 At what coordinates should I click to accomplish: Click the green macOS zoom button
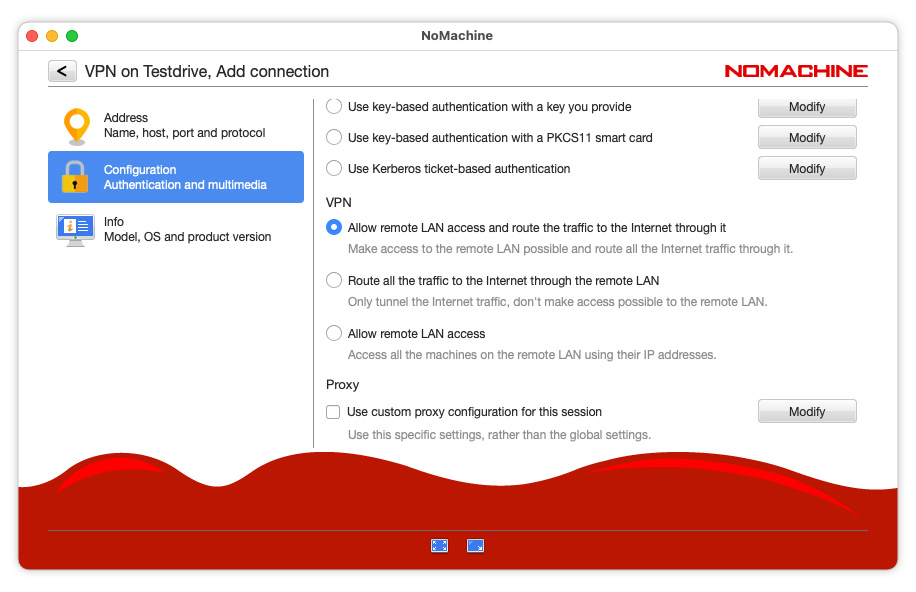click(x=72, y=36)
